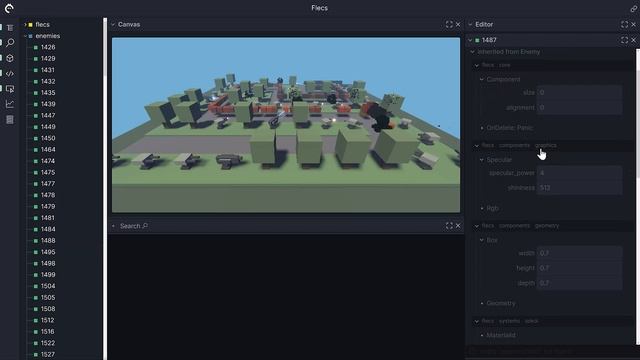Viewport: 640px width, 360px height.
Task: Select entity 1464 in tree
Action: click(48, 150)
